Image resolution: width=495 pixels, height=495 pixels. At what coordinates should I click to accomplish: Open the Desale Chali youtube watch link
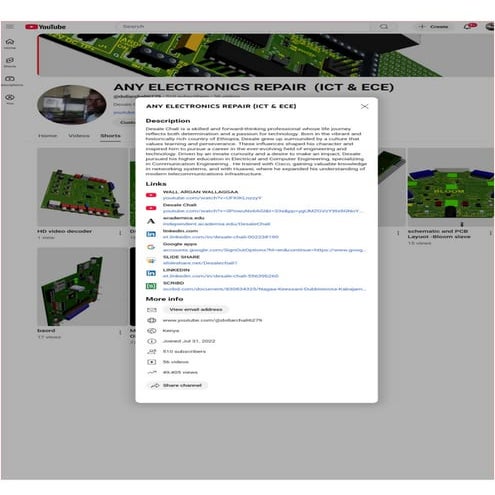point(263,211)
